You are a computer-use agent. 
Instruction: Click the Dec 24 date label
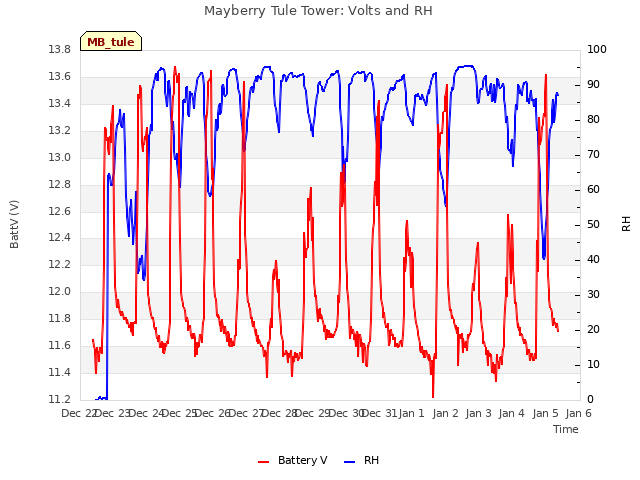point(146,413)
